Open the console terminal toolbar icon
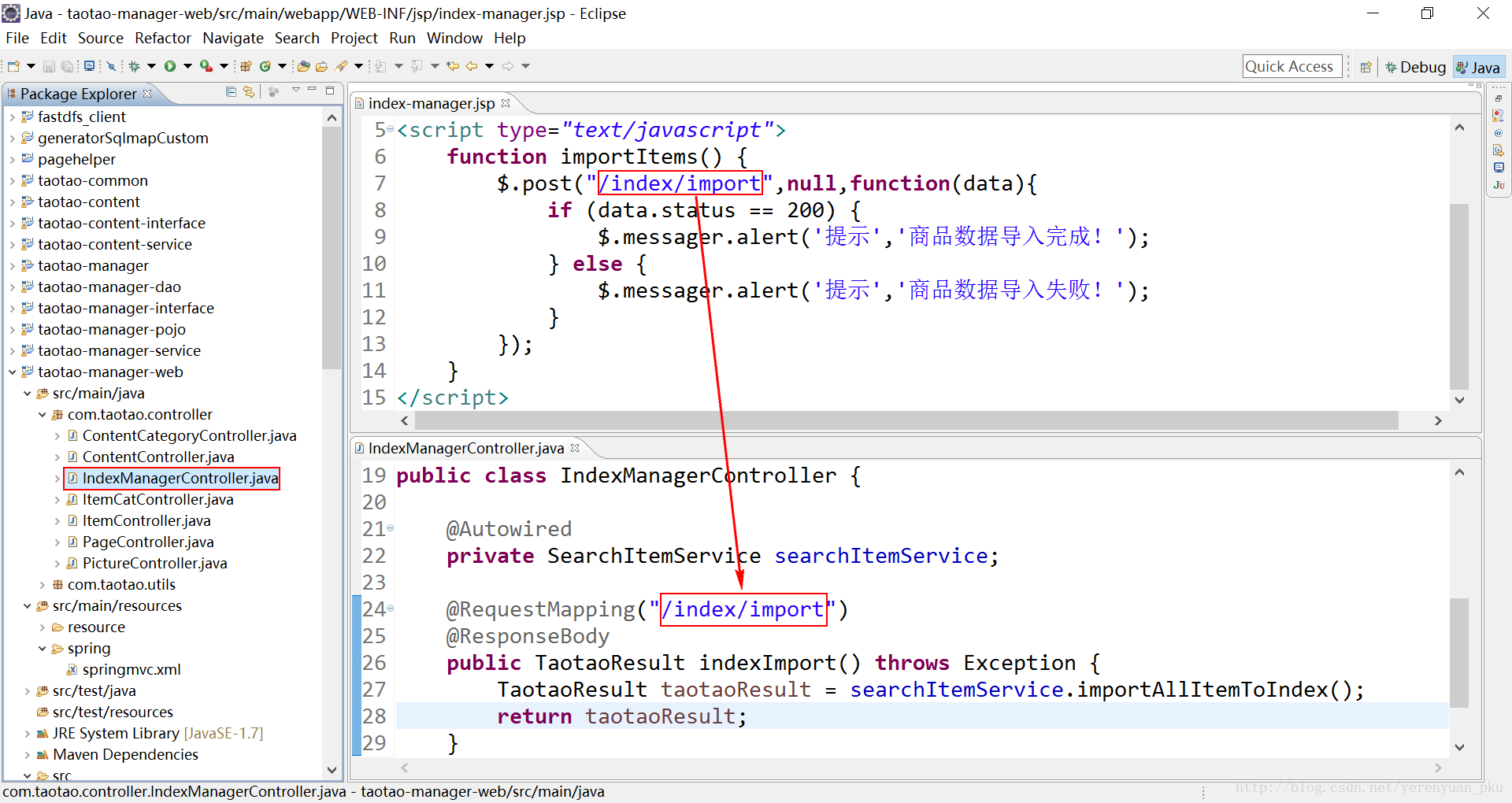The width and height of the screenshot is (1512, 803). [x=89, y=66]
